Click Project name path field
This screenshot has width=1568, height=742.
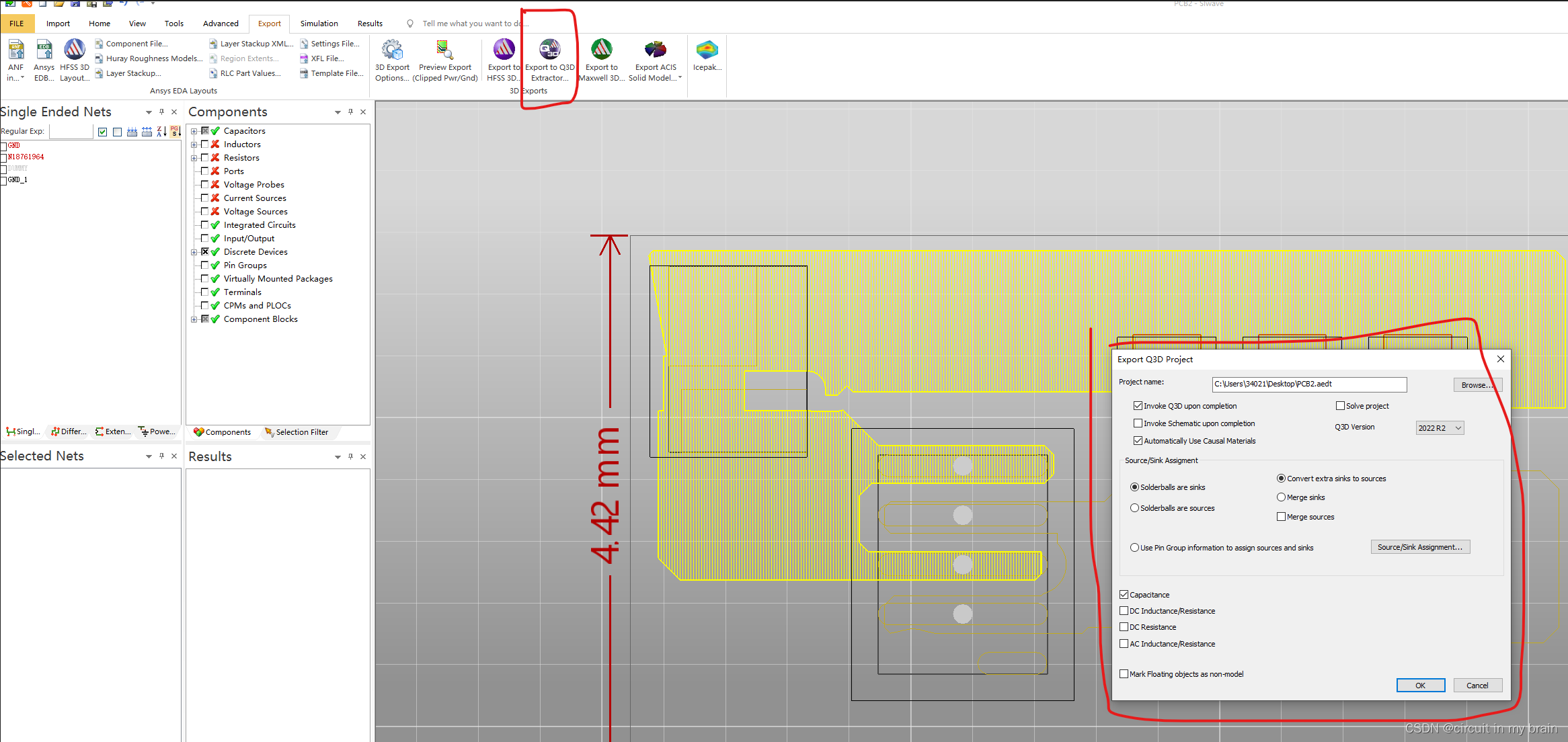(x=1309, y=384)
